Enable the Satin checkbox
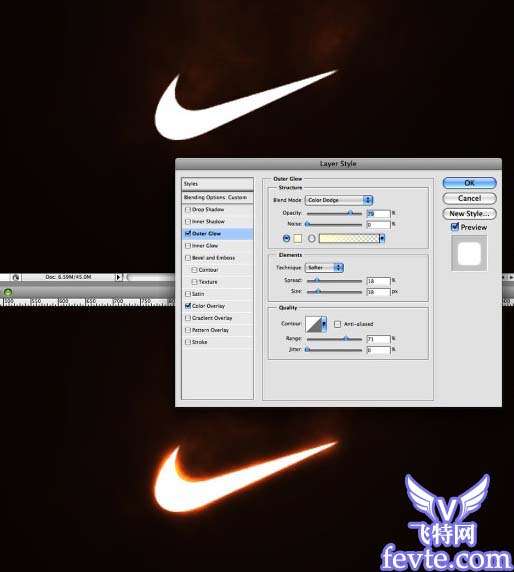Screen dimensions: 514x572 click(188, 294)
